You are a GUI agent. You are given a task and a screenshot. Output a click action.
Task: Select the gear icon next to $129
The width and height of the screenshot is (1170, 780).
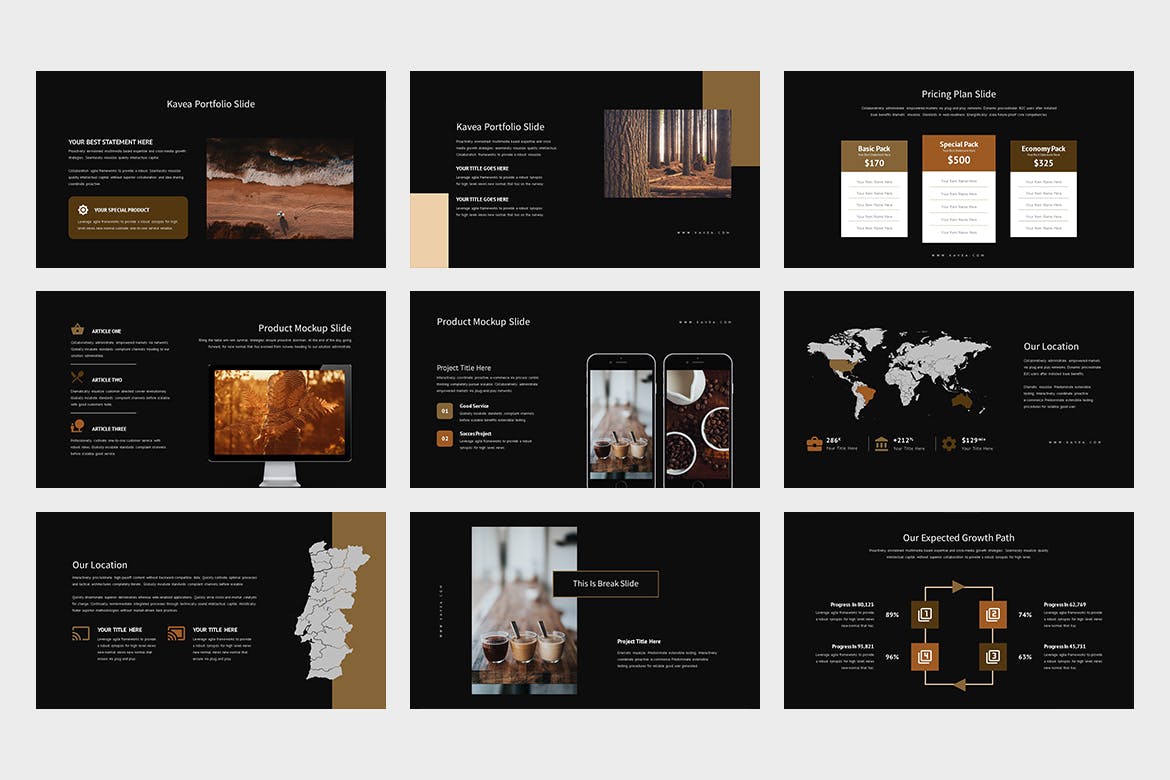pyautogui.click(x=948, y=443)
